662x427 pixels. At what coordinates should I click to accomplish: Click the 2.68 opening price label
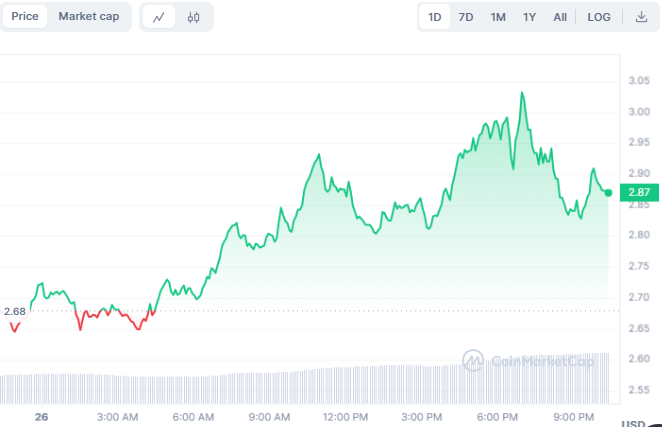coord(14,311)
